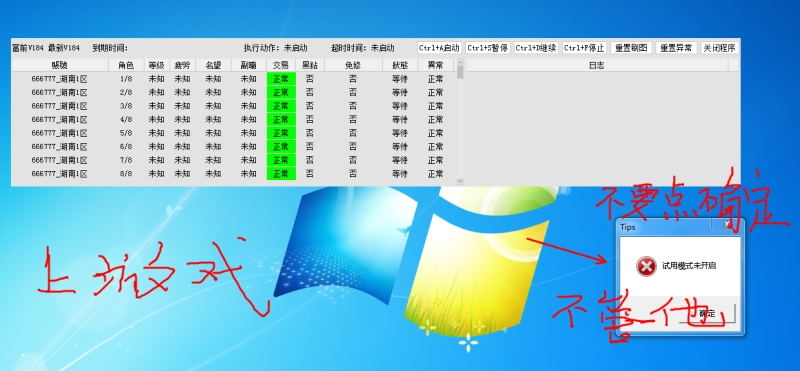Viewport: 800px width, 371px height.
Task: Select account row with role 4/8
Action: (x=233, y=119)
